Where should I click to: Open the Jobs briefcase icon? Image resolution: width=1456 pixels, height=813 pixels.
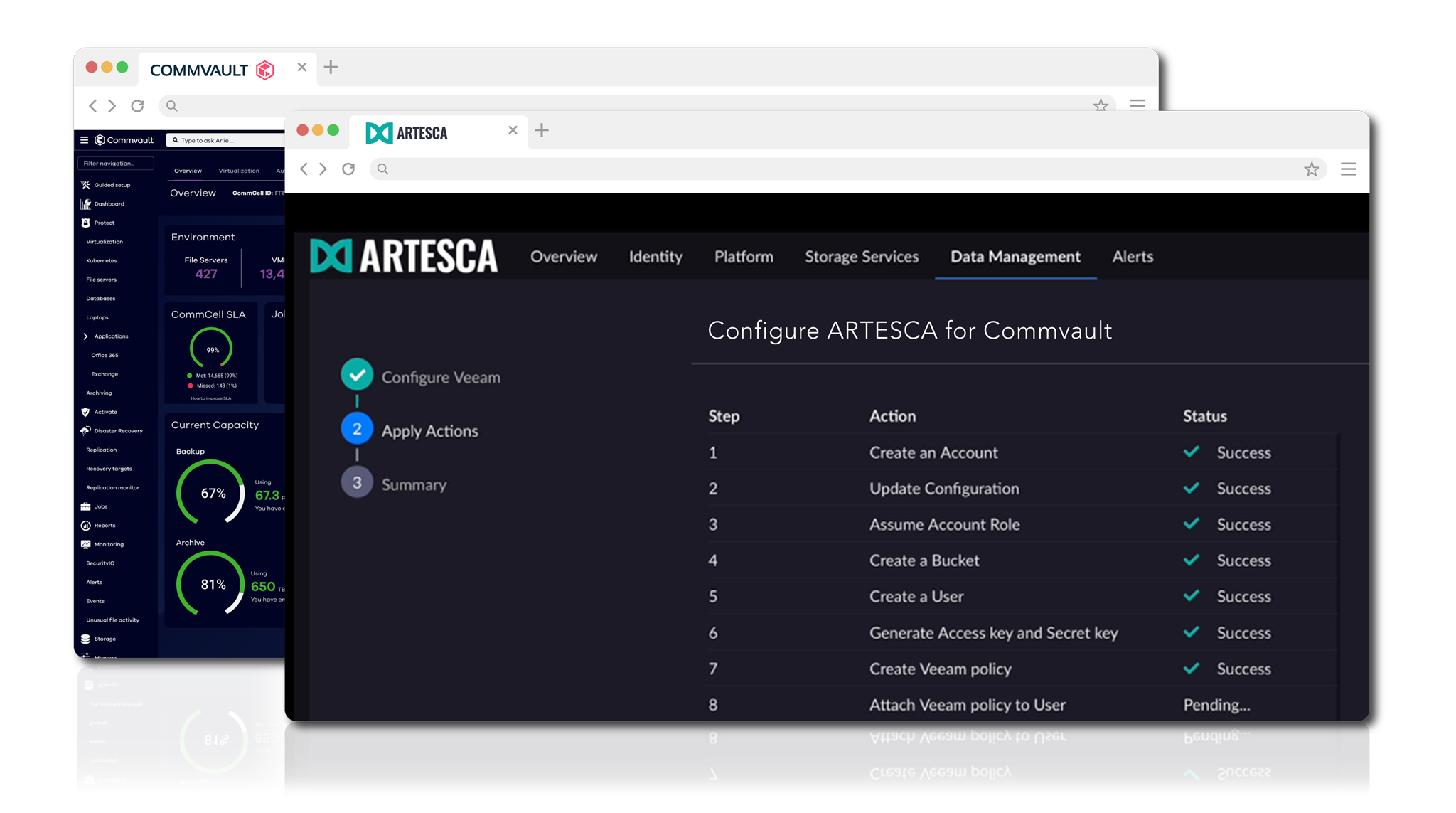tap(86, 506)
